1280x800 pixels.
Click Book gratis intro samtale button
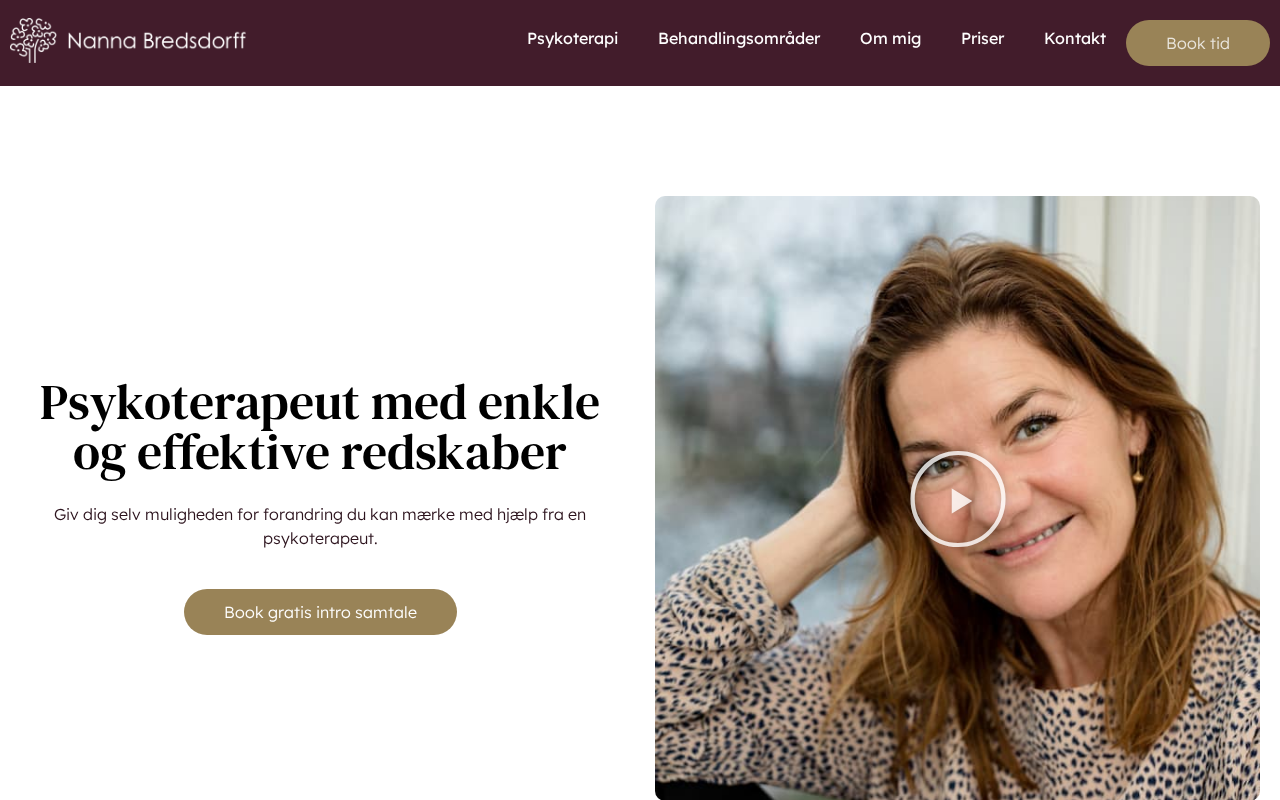coord(320,612)
